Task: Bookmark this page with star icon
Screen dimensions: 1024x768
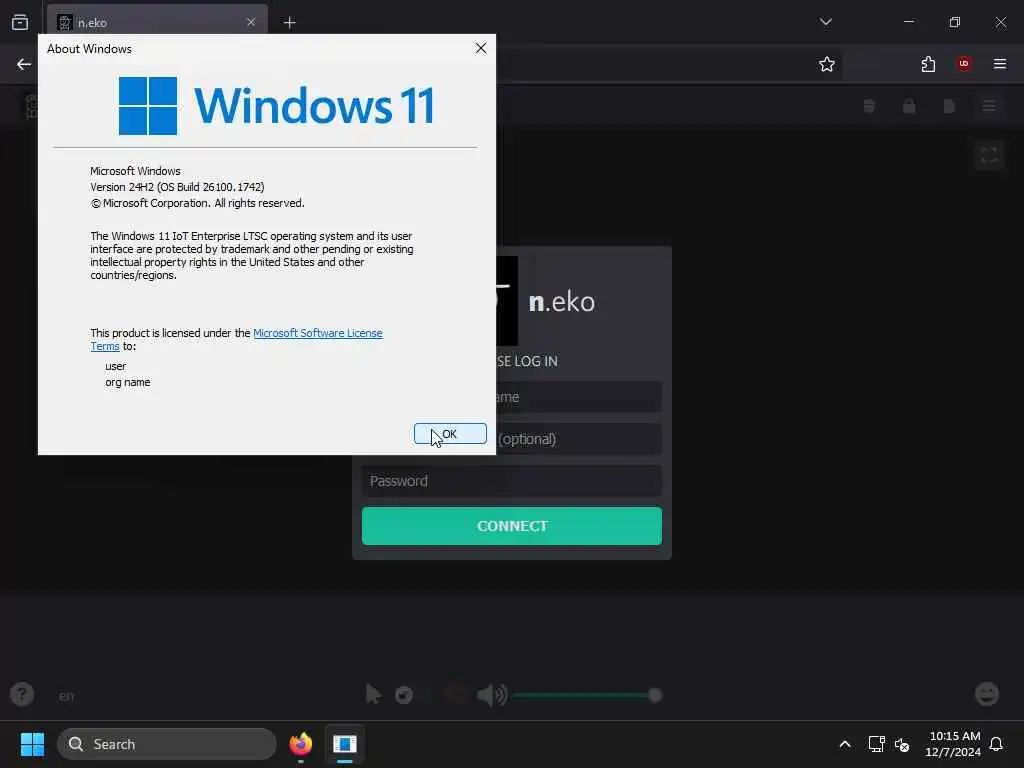Action: click(x=827, y=64)
